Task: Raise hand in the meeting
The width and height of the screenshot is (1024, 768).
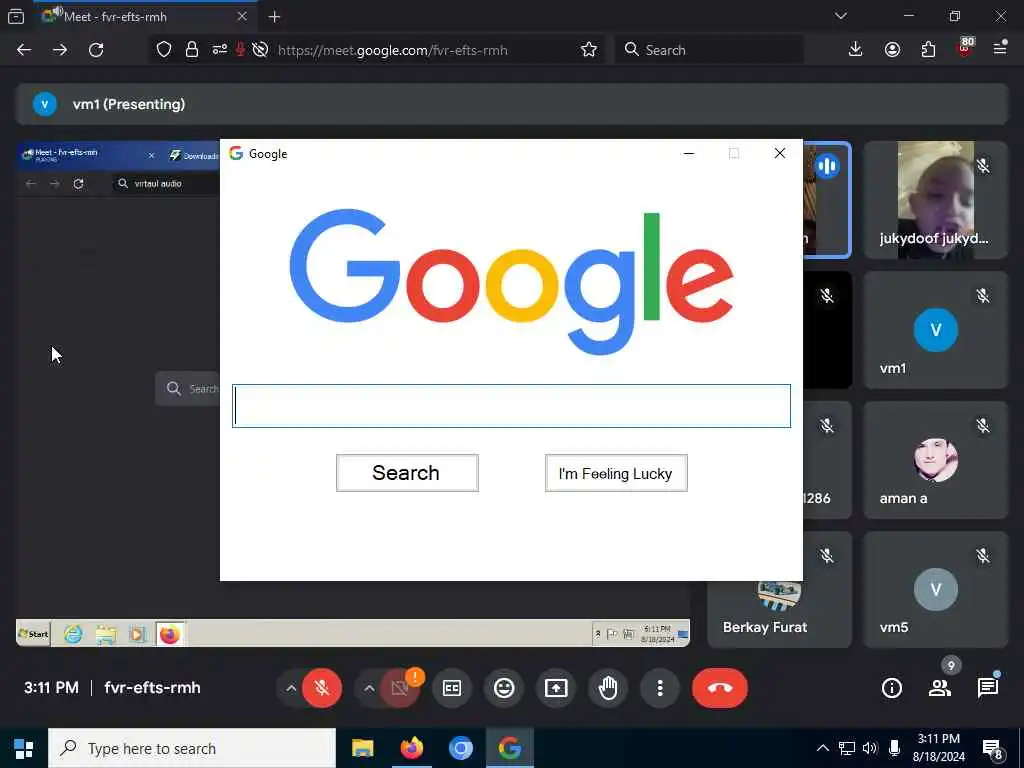Action: (608, 688)
